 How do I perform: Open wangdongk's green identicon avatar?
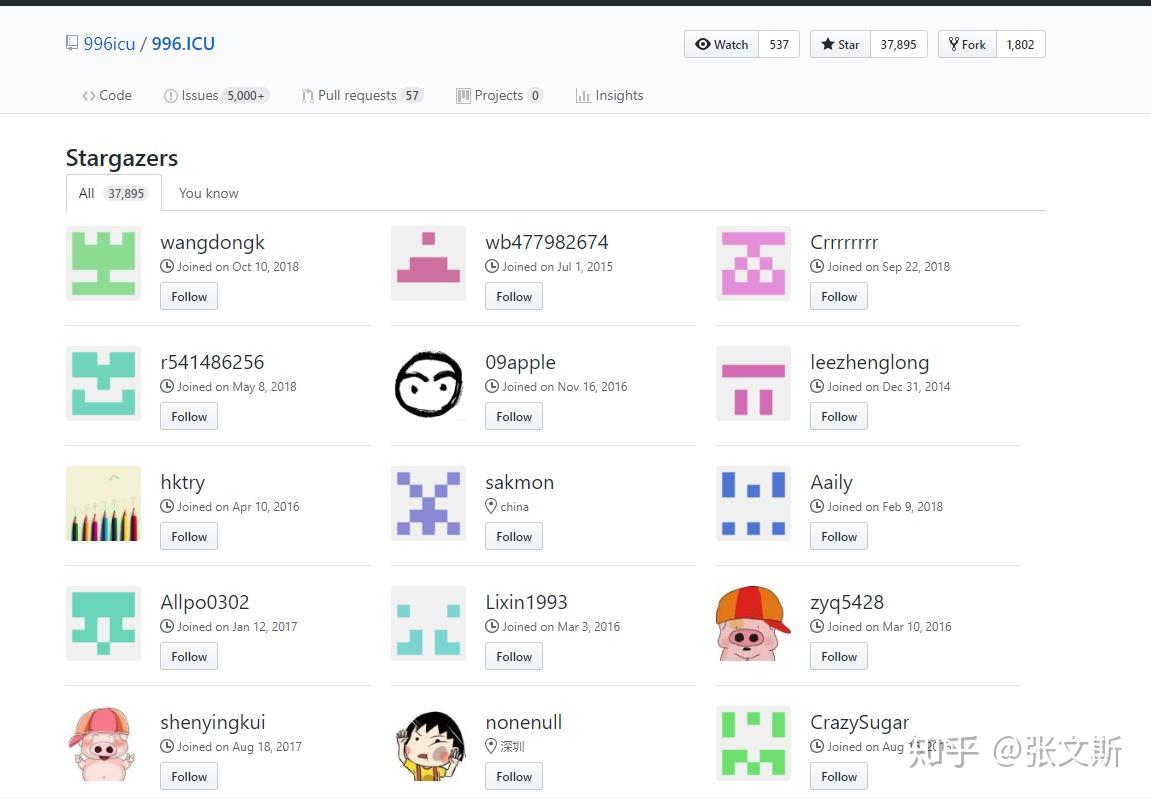[x=104, y=264]
